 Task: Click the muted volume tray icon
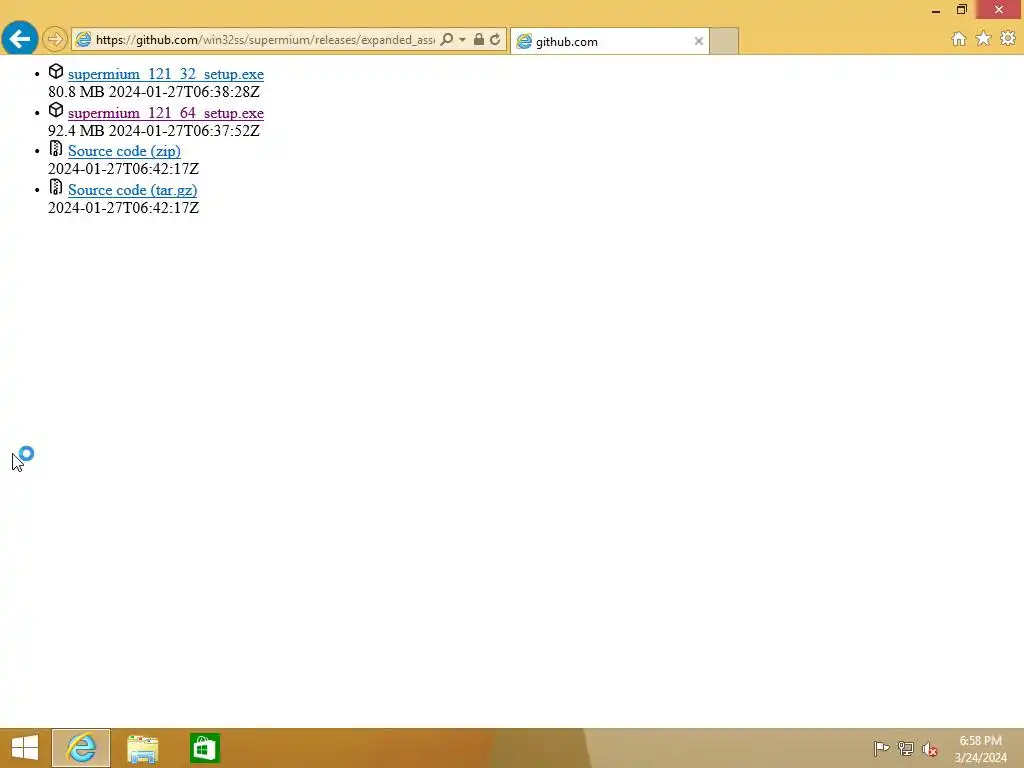[x=930, y=749]
